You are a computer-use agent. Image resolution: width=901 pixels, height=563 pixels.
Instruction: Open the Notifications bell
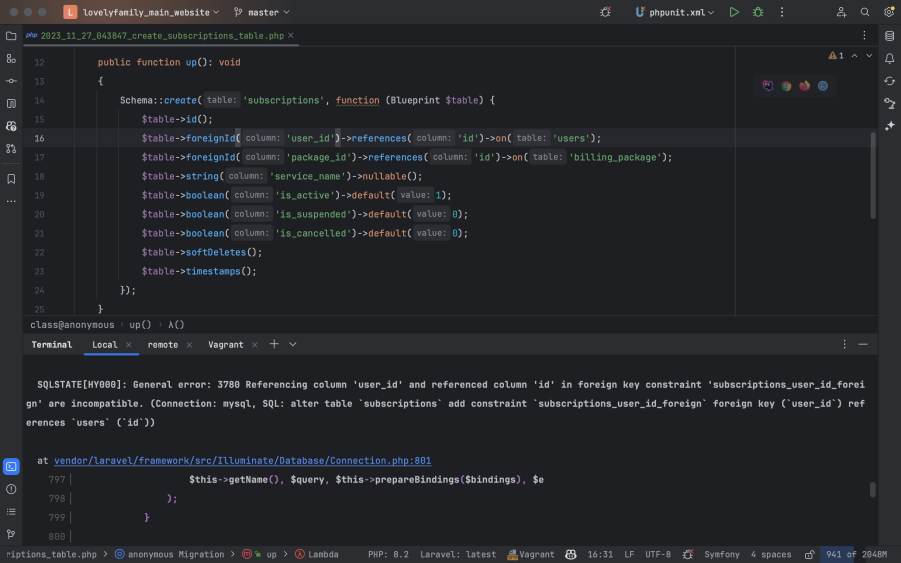[x=890, y=59]
